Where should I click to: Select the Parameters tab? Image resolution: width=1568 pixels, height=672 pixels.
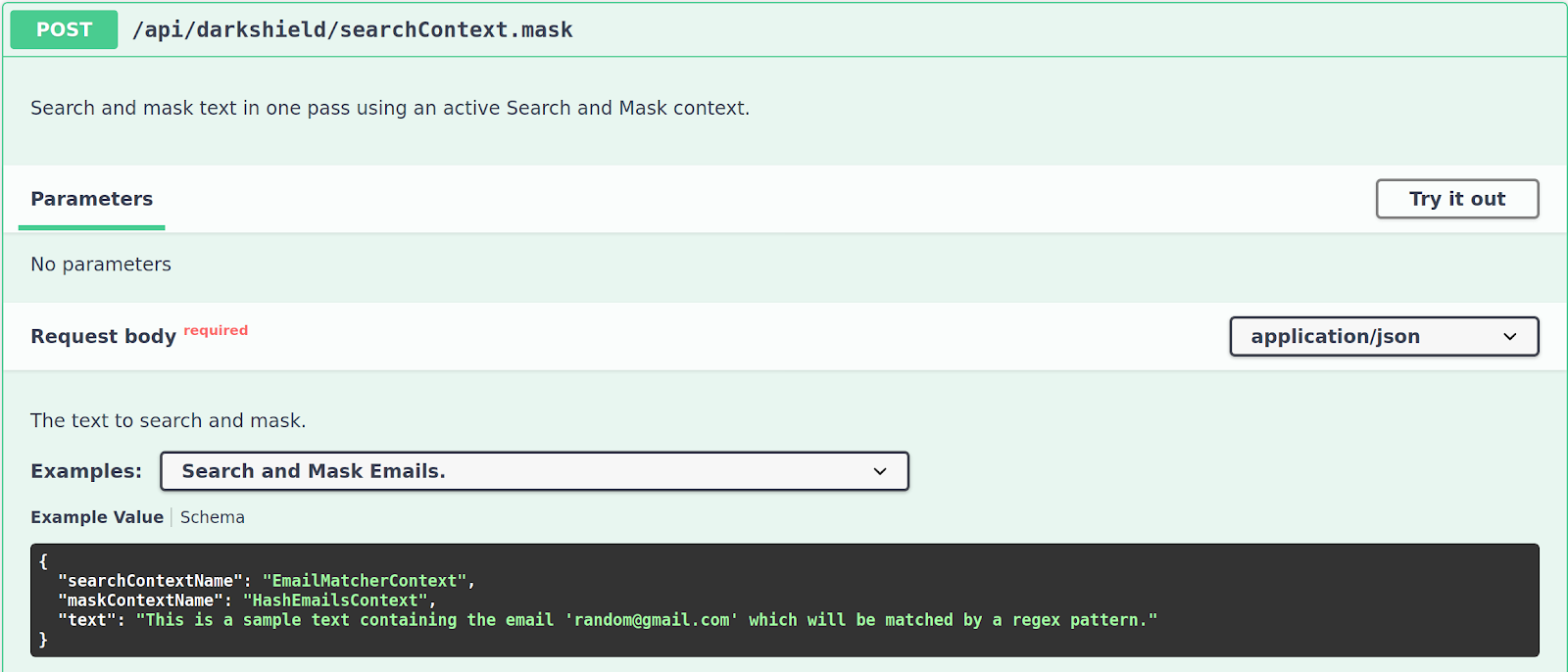click(x=92, y=199)
